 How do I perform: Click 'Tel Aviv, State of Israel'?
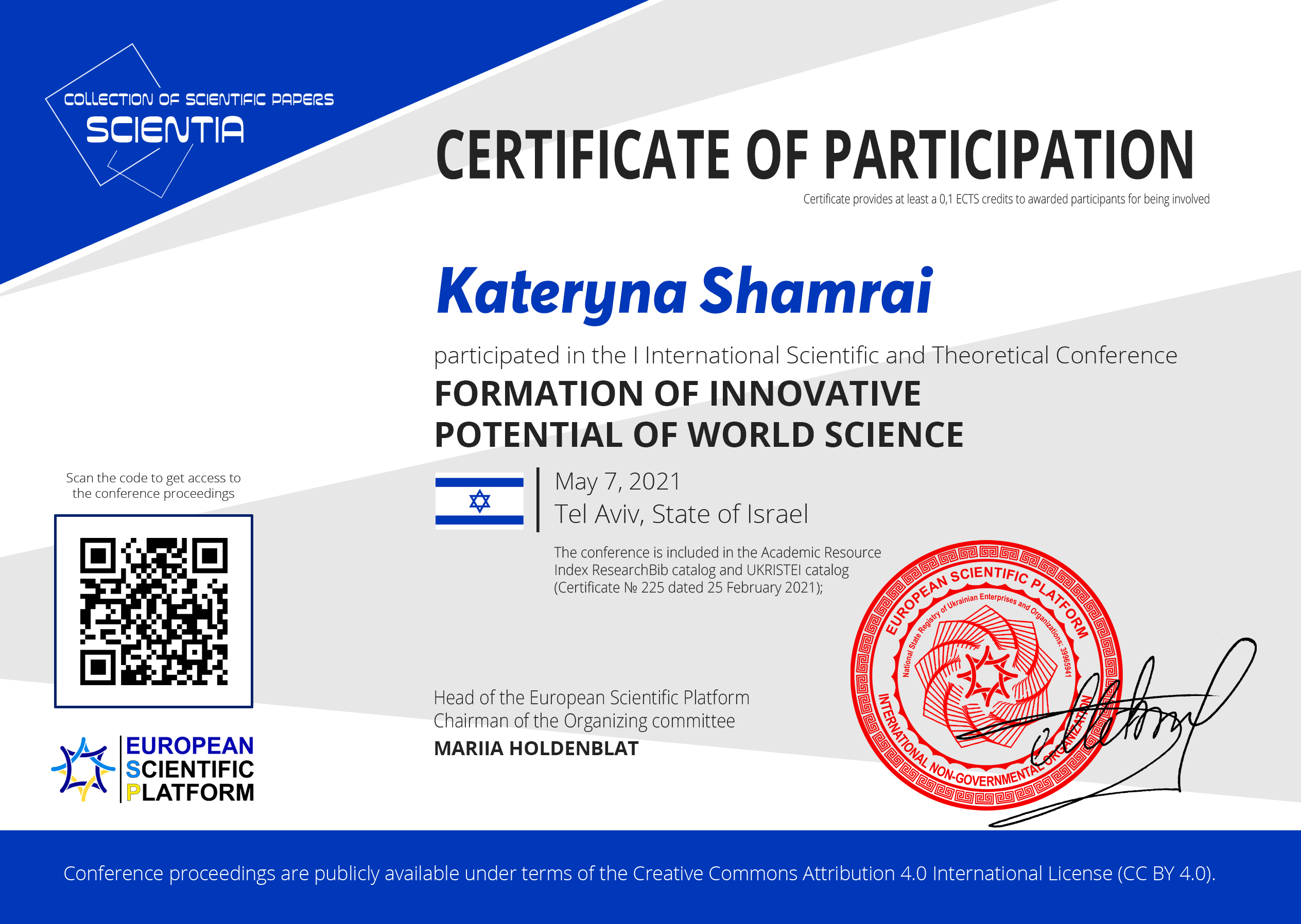(x=681, y=514)
